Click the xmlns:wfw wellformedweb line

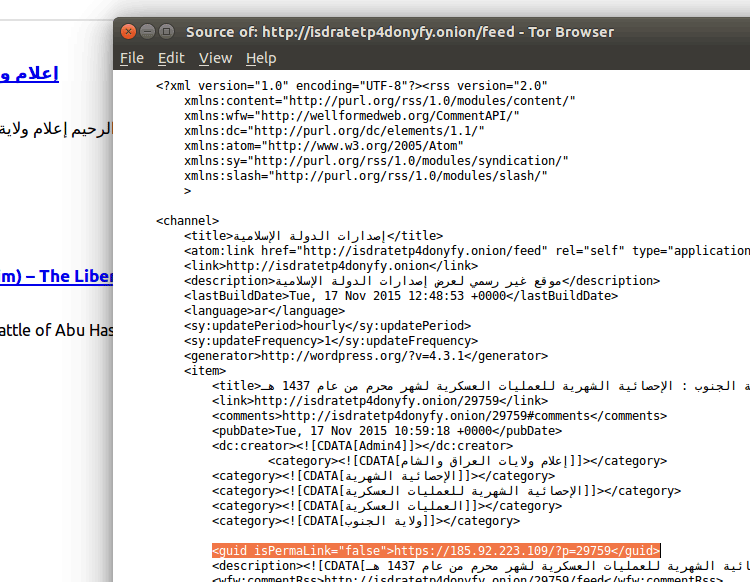click(x=352, y=116)
